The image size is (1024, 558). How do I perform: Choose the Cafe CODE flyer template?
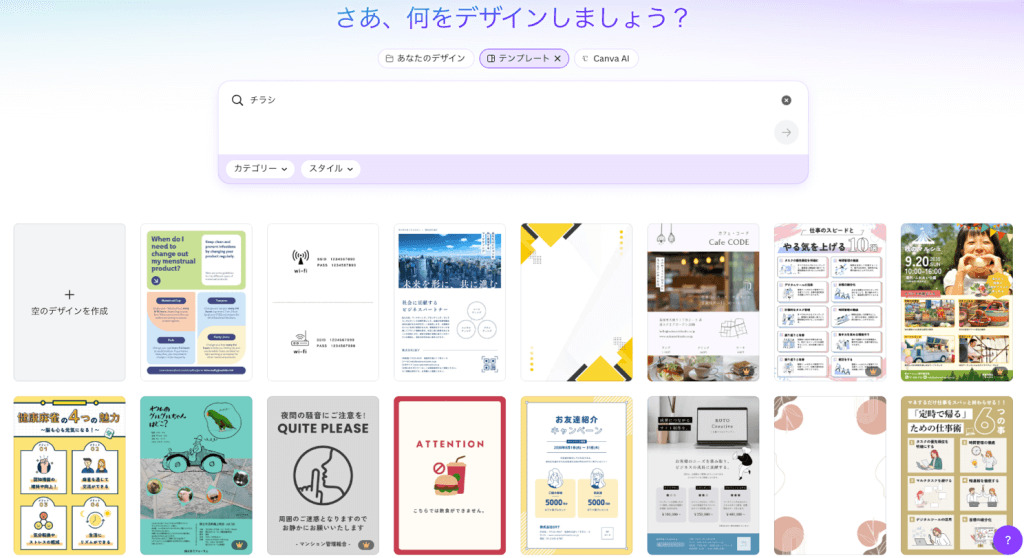[x=703, y=302]
